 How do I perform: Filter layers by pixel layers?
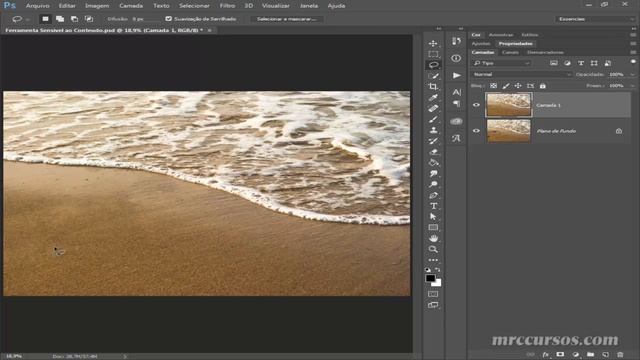pos(554,63)
